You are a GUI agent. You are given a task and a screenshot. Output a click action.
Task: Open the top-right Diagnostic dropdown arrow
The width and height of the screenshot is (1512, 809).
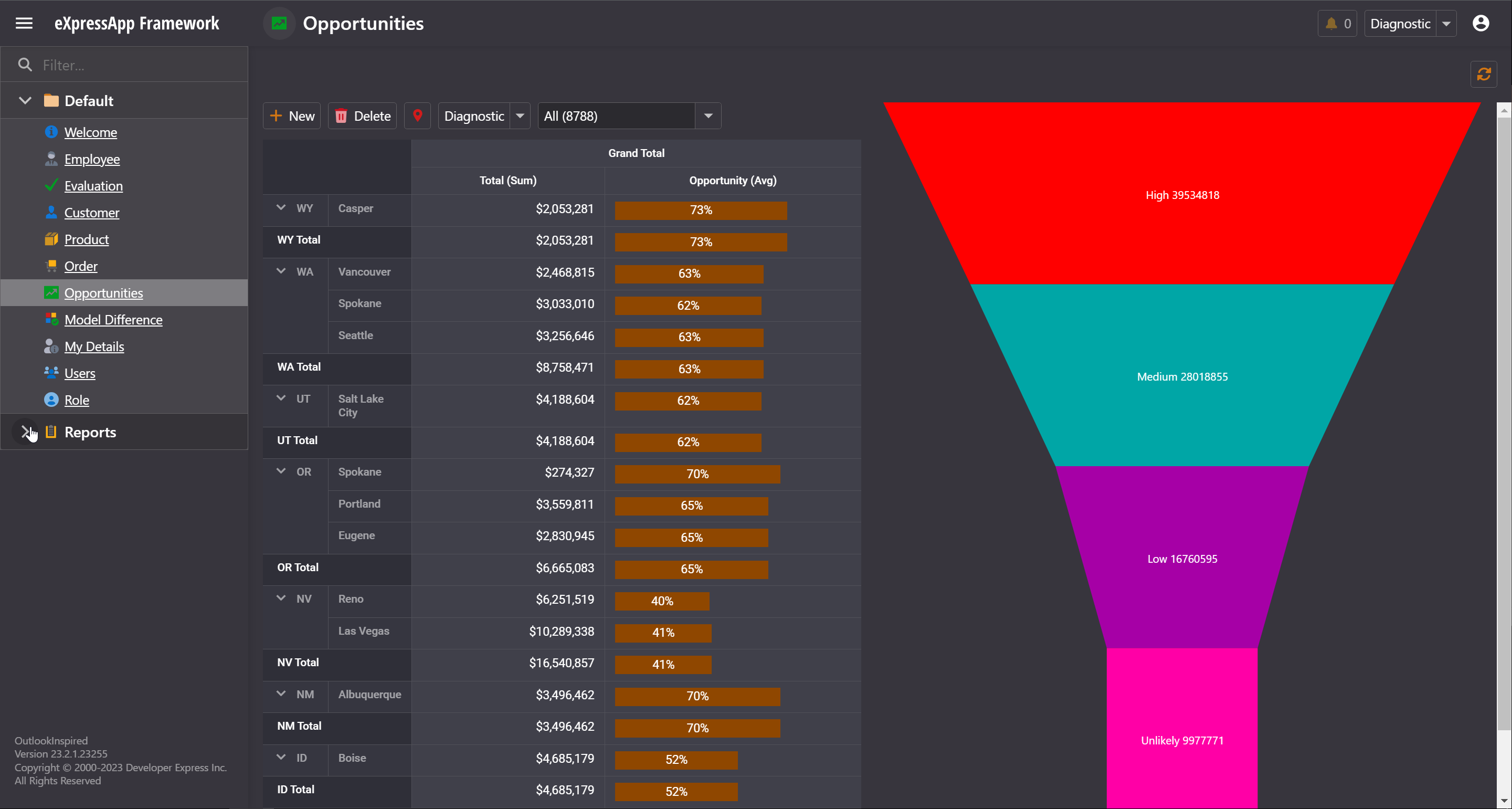tap(1446, 24)
